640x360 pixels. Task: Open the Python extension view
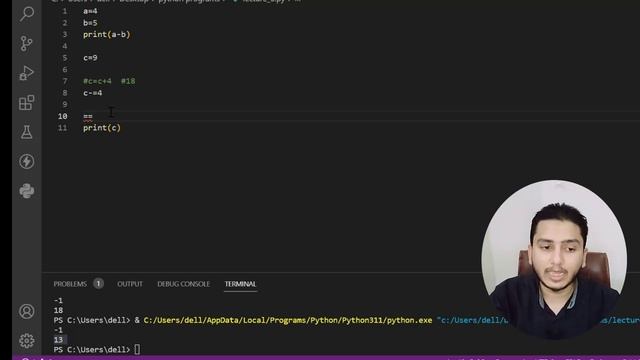pyautogui.click(x=27, y=191)
